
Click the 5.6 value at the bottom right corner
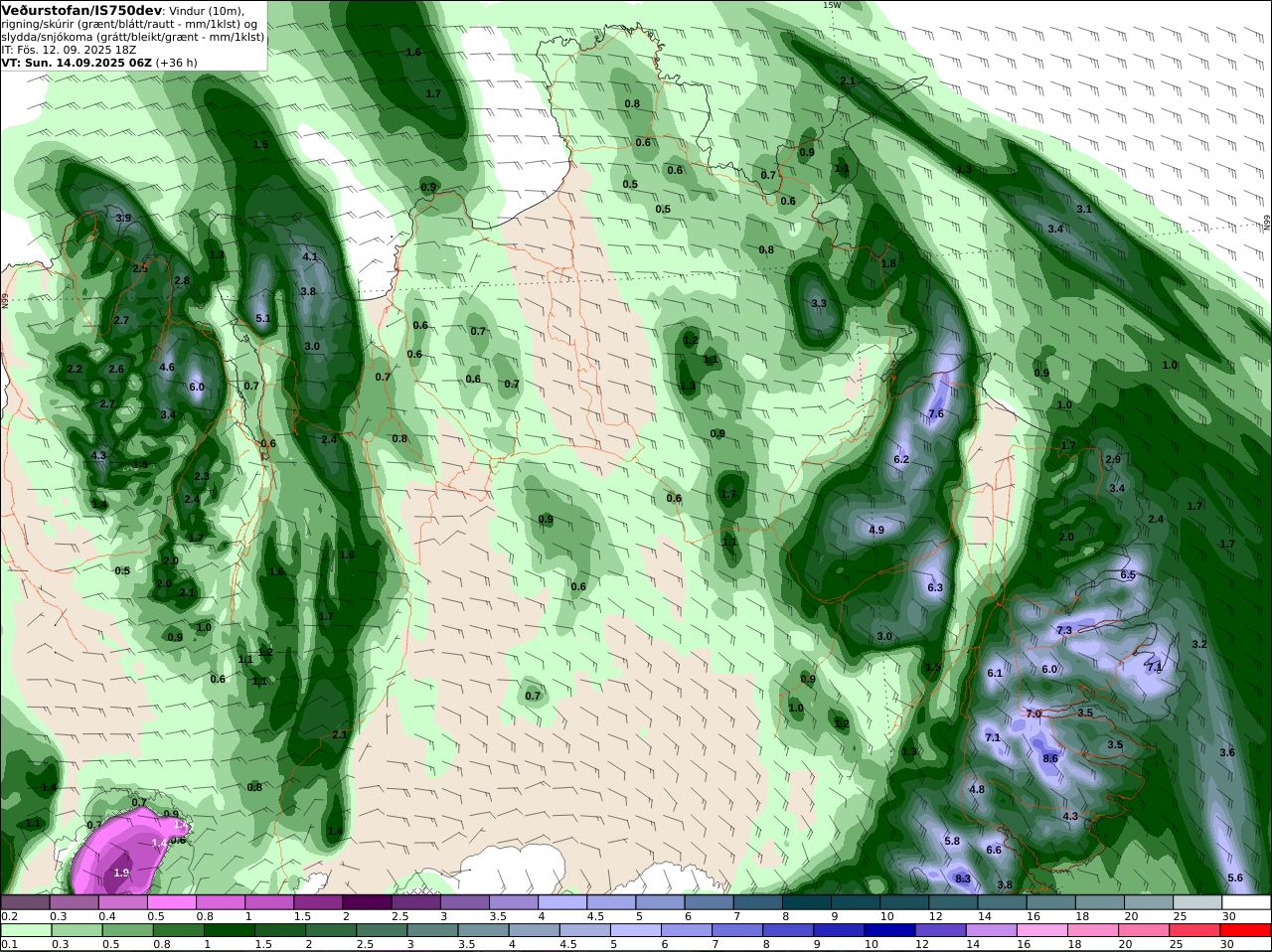(x=1235, y=877)
